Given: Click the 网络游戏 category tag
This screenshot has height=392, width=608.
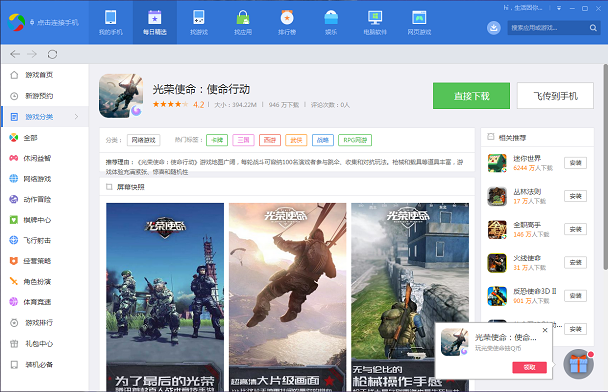Looking at the screenshot, I should coord(143,140).
